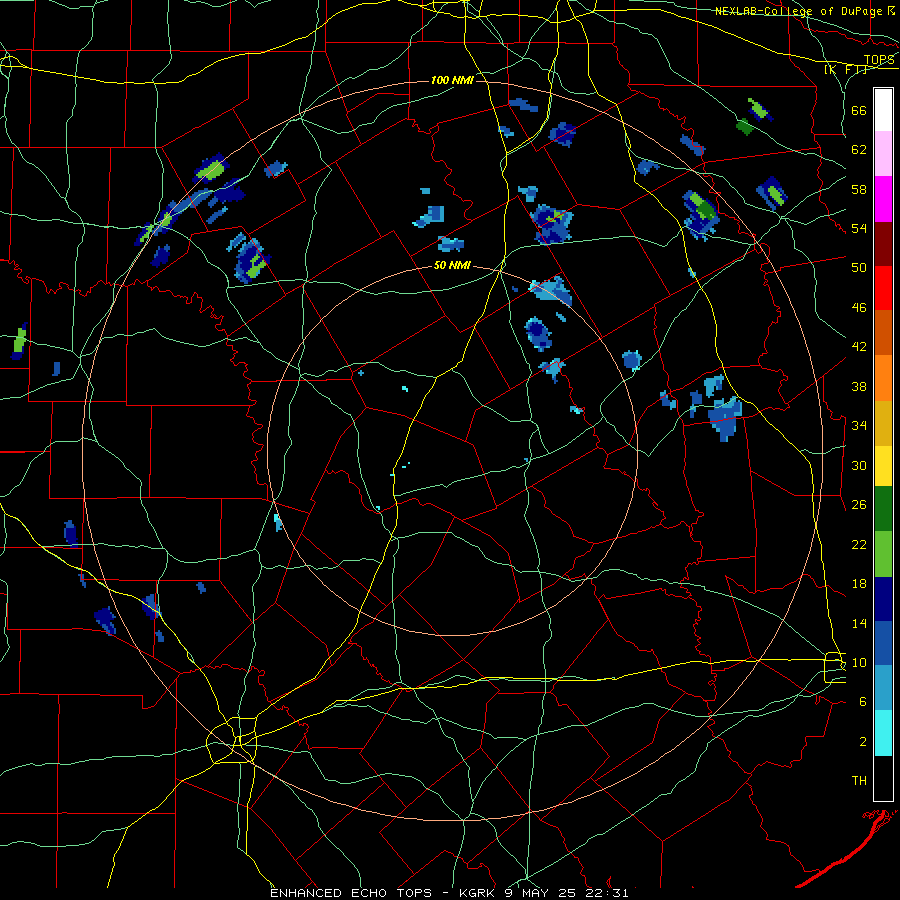The image size is (900, 900).
Task: Click the "10" legend value
Action: (x=859, y=662)
